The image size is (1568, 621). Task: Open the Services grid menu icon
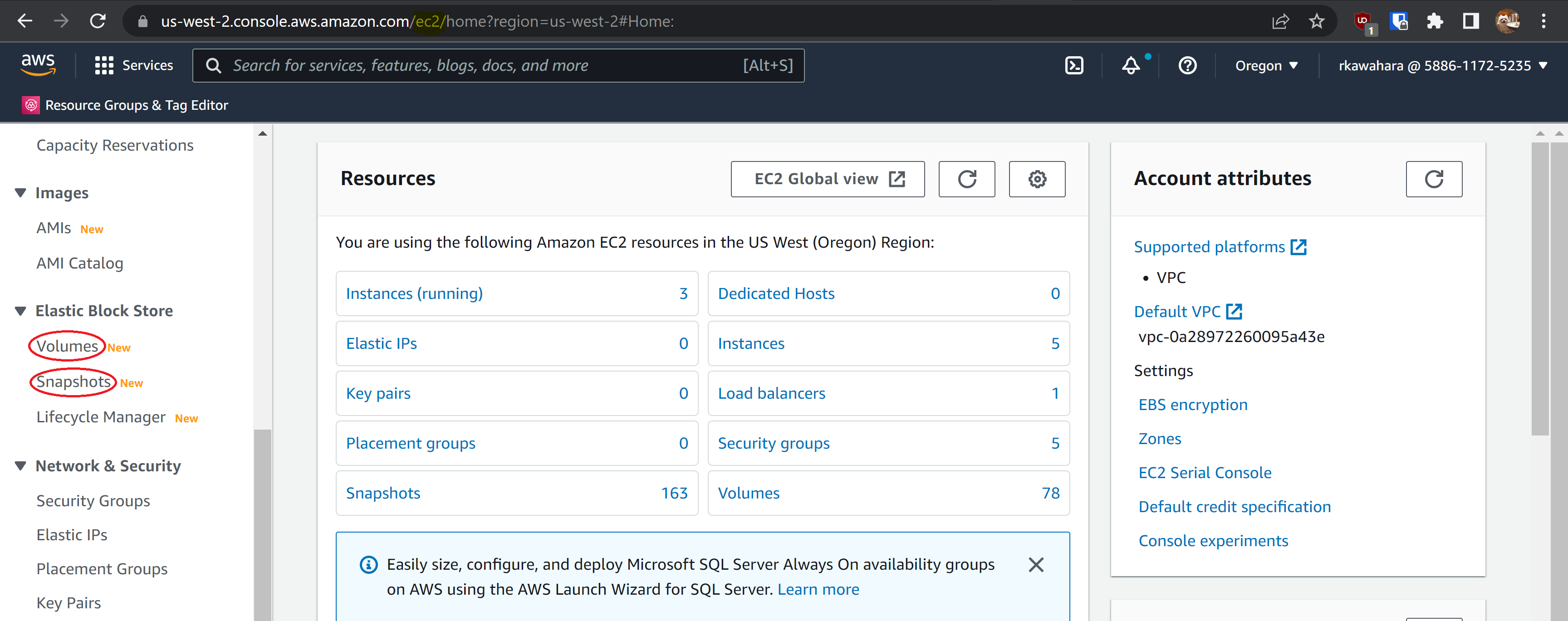click(103, 65)
